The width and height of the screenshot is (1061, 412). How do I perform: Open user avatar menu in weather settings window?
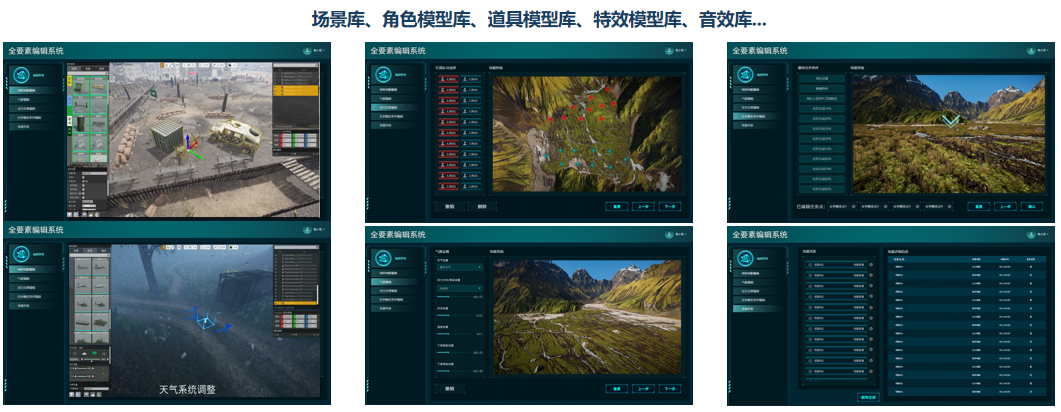[x=669, y=235]
